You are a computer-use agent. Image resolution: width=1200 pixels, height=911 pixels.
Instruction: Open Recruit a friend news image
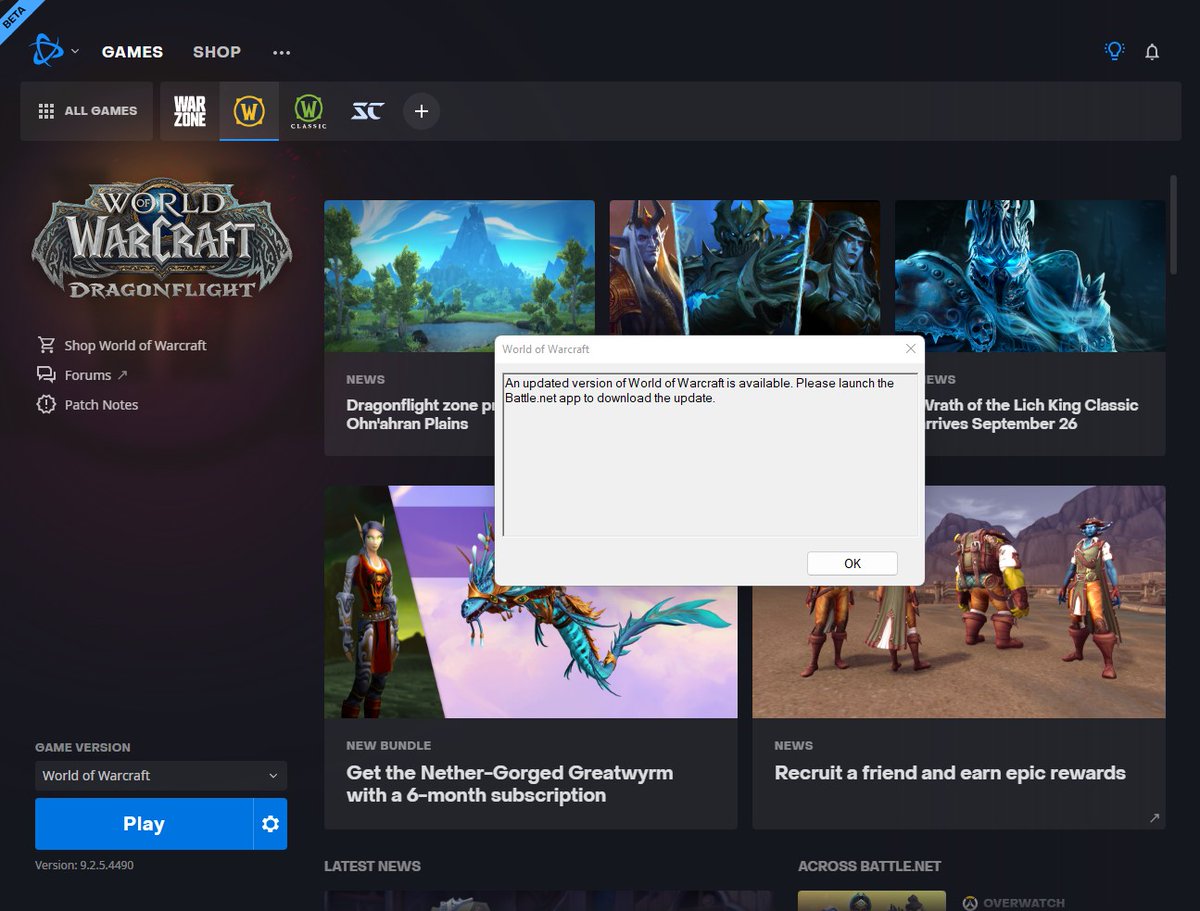pos(959,652)
